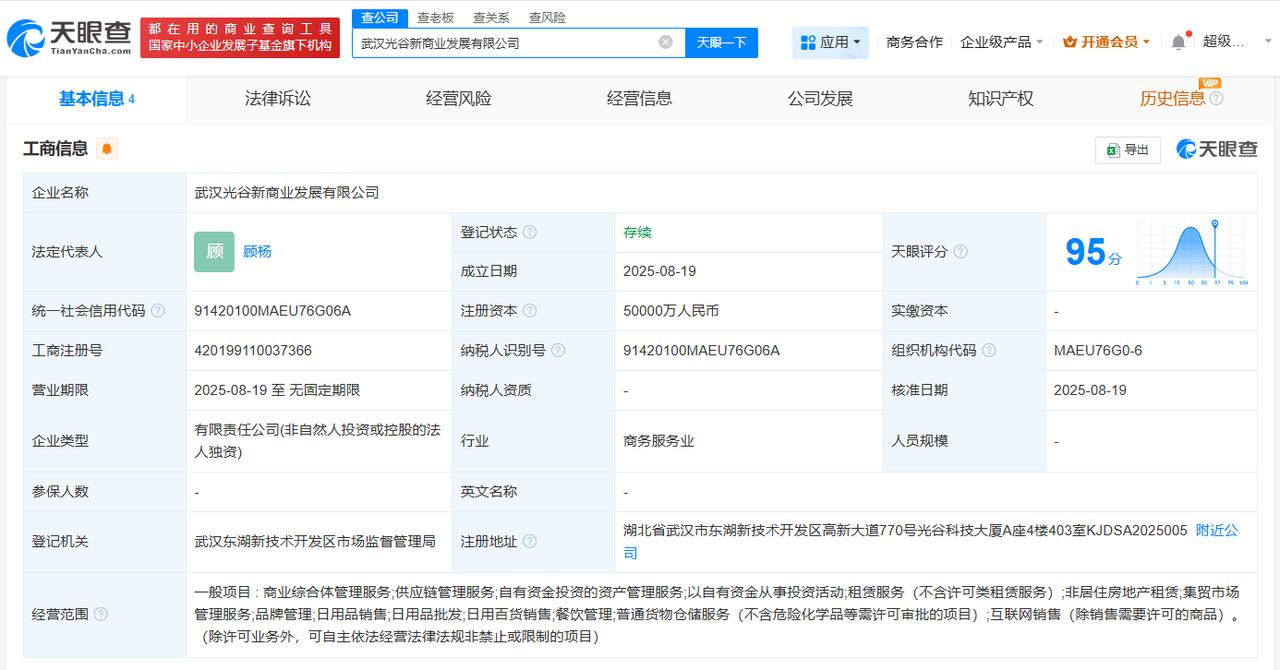The image size is (1280, 670).
Task: Click help icon next to 天眼评分
Action: (x=961, y=252)
